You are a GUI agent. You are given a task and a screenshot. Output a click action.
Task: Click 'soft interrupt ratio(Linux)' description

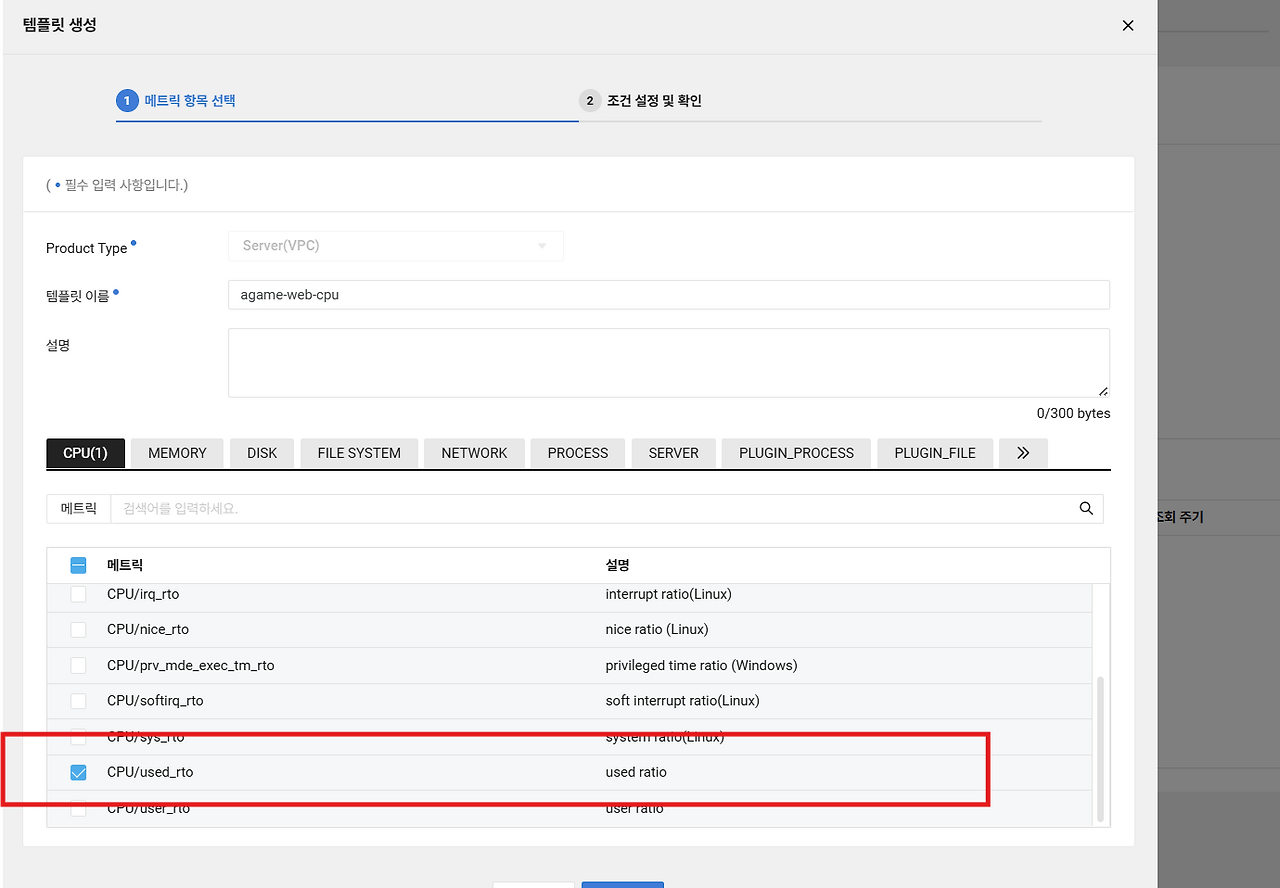[682, 700]
